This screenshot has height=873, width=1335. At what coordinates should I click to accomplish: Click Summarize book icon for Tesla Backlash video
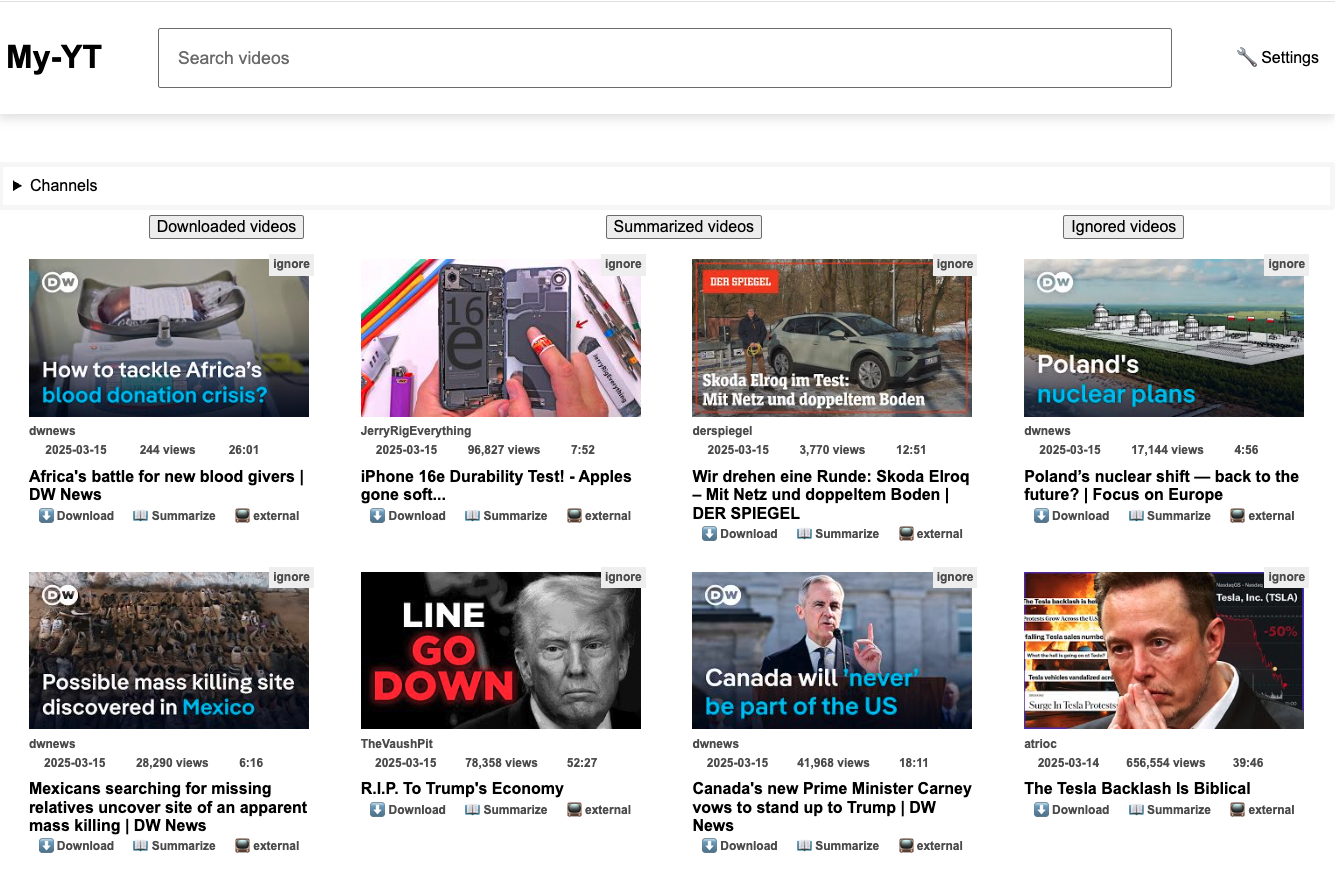[x=1136, y=810]
